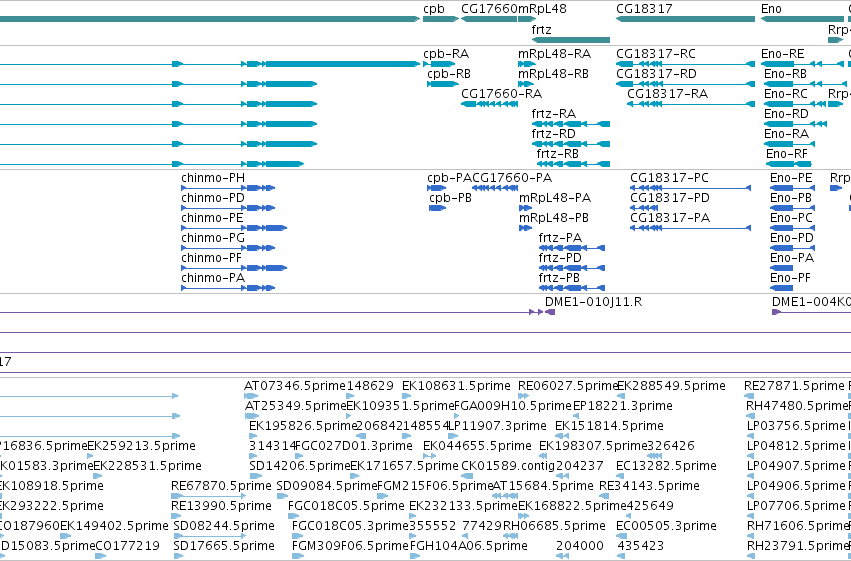Click the AT07346.5prime EST label
Viewport: 851px width, 561px height.
pos(295,386)
